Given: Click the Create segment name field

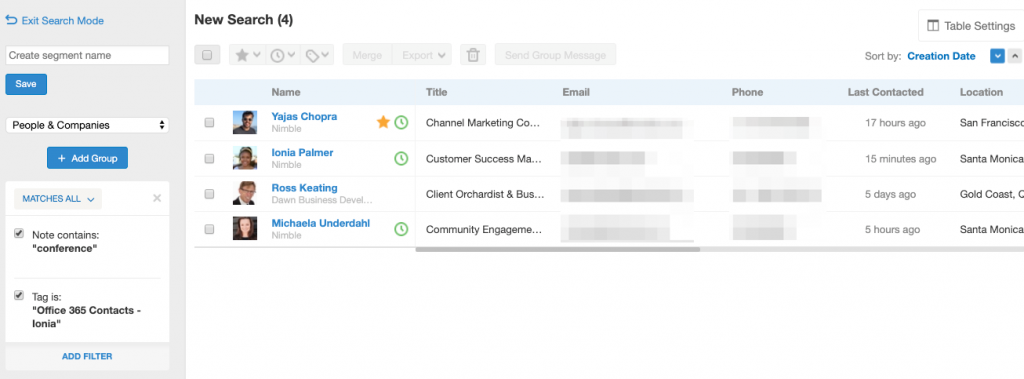Looking at the screenshot, I should (88, 56).
